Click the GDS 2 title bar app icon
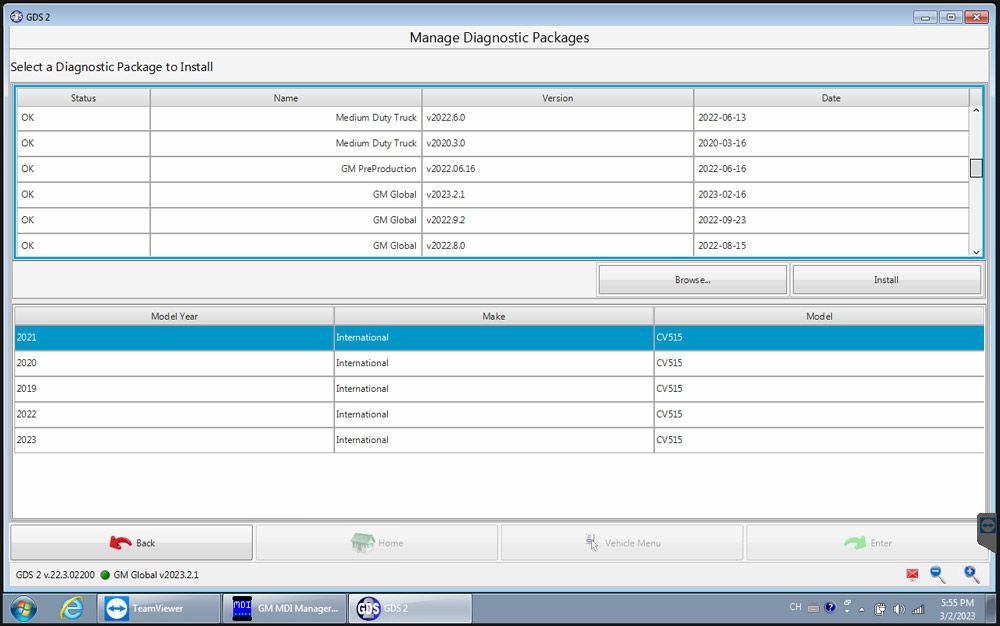 click(17, 17)
